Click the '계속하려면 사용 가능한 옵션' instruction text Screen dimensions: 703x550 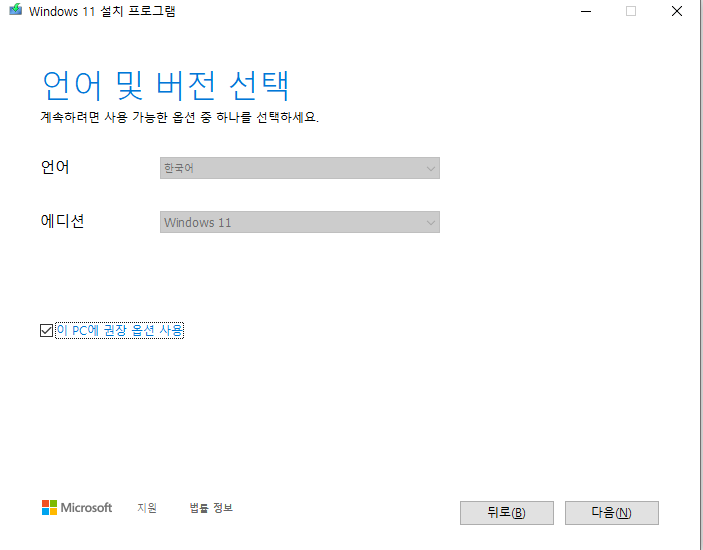pyautogui.click(x=179, y=117)
